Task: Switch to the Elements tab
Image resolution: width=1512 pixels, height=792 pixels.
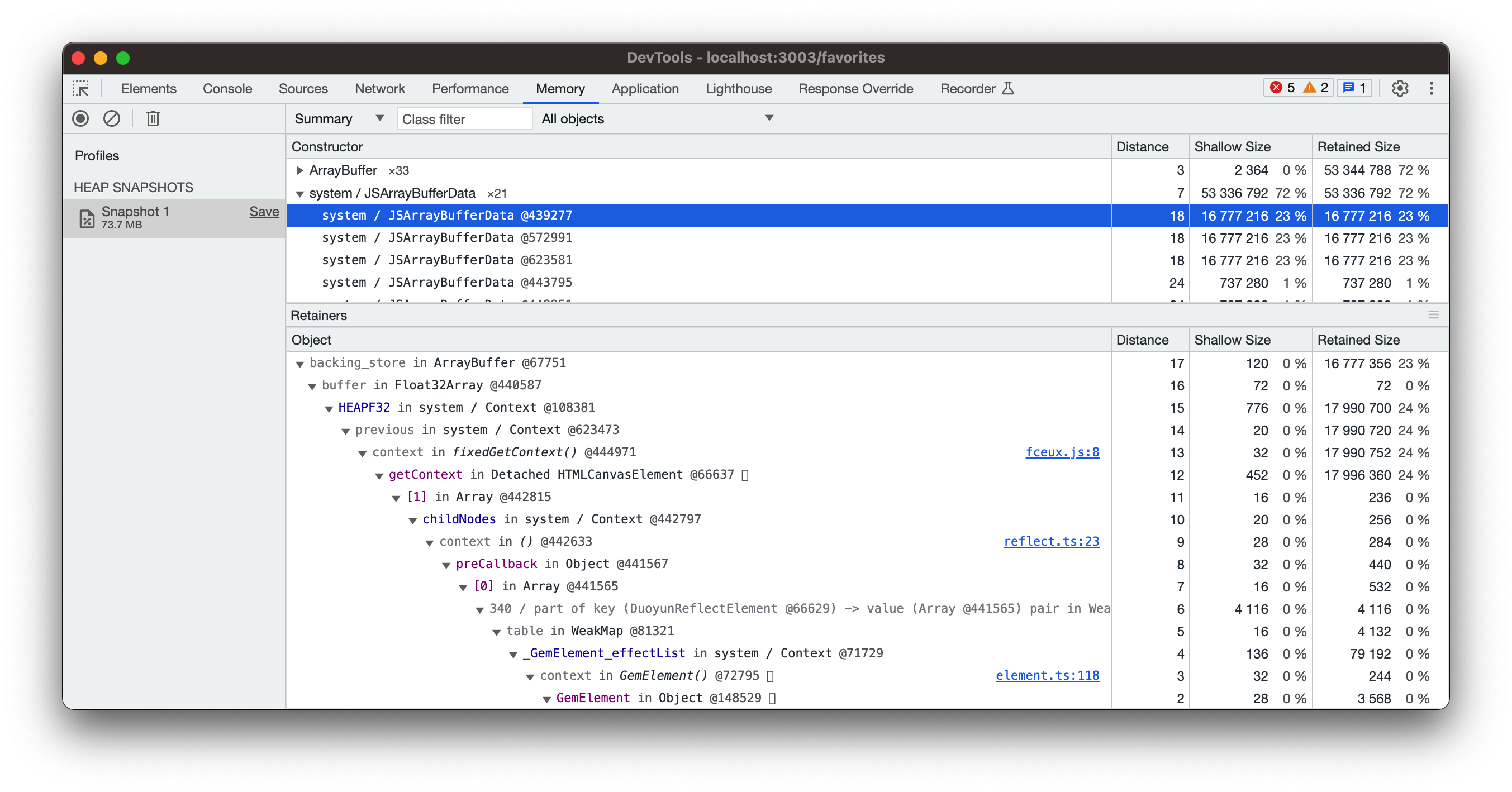Action: (x=149, y=89)
